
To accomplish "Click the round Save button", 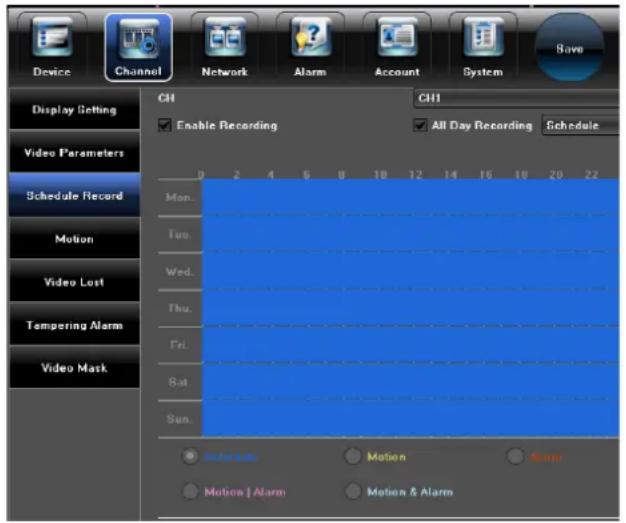I will (570, 48).
